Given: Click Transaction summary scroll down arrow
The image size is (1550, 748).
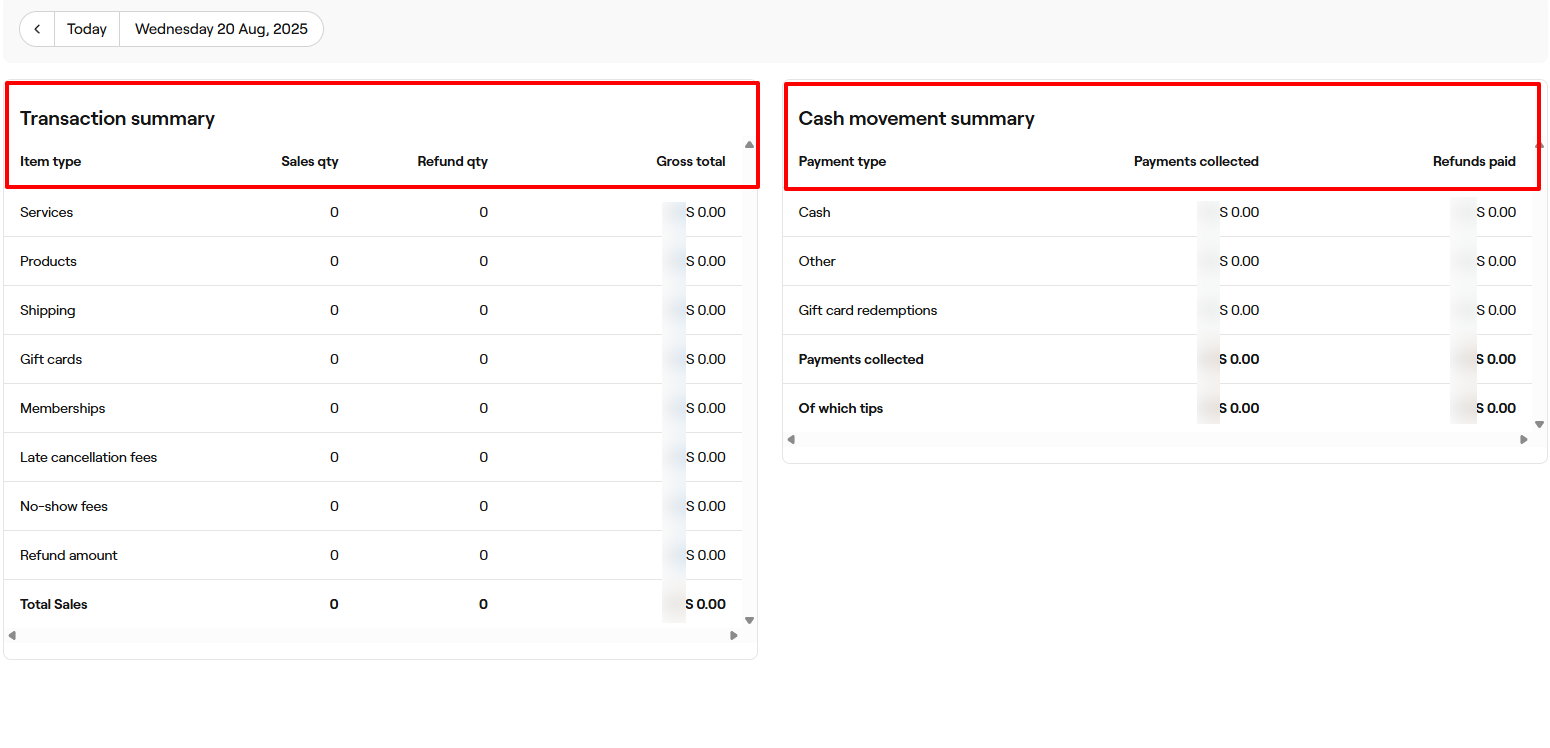Looking at the screenshot, I should coord(749,620).
